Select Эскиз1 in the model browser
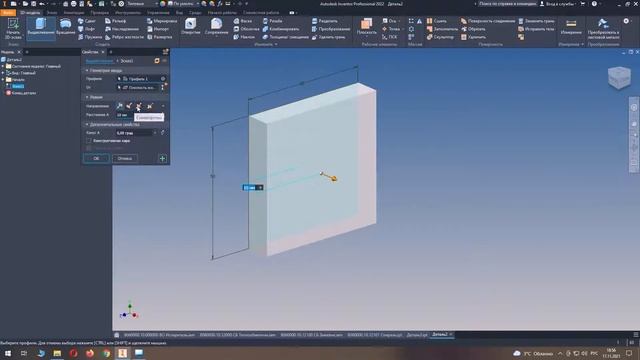This screenshot has width=640, height=360. tap(17, 86)
